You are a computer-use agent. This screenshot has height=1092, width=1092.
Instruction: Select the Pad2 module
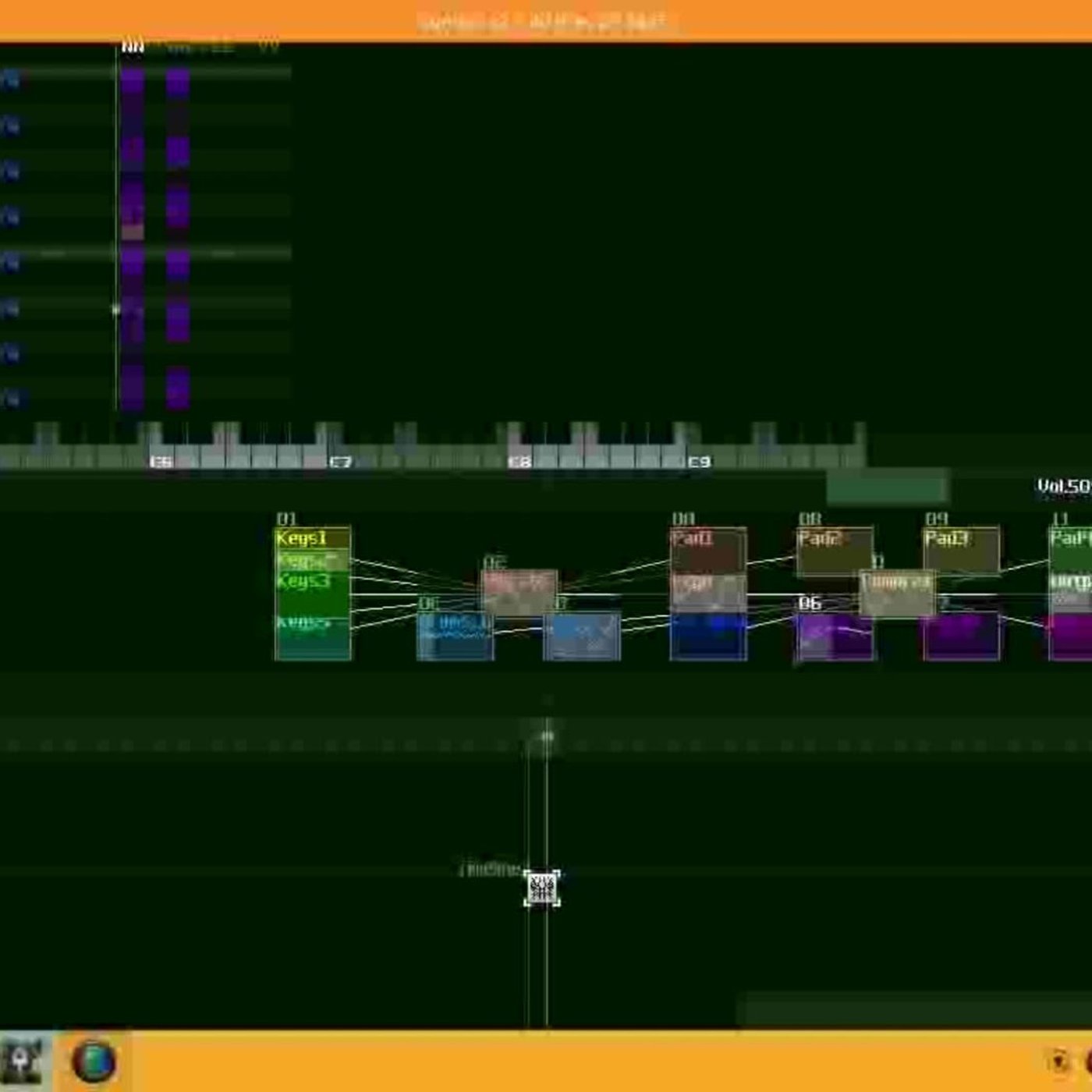point(835,551)
